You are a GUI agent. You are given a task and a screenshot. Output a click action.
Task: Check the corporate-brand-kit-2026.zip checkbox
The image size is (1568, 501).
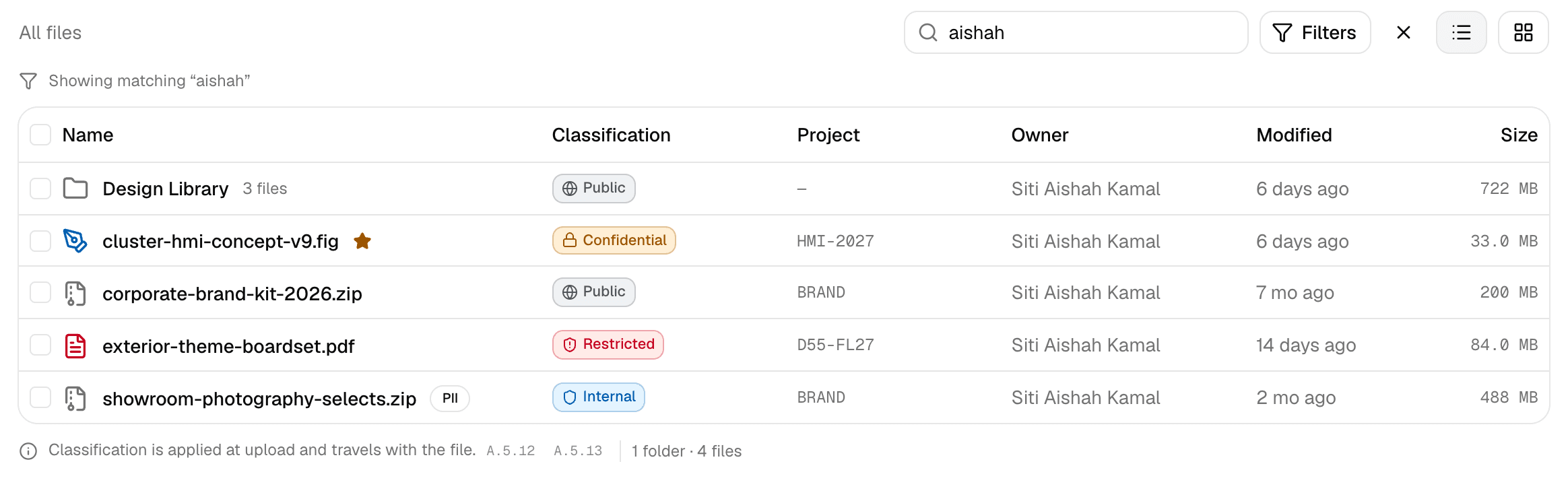tap(40, 294)
